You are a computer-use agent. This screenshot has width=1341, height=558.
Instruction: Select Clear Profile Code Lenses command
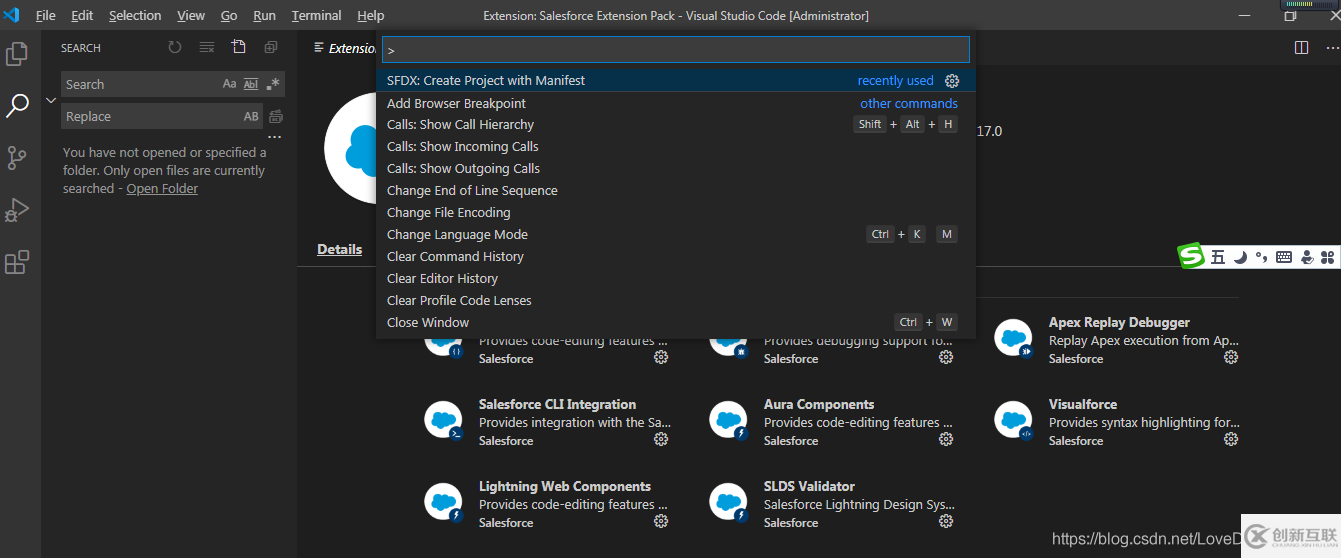pyautogui.click(x=675, y=300)
